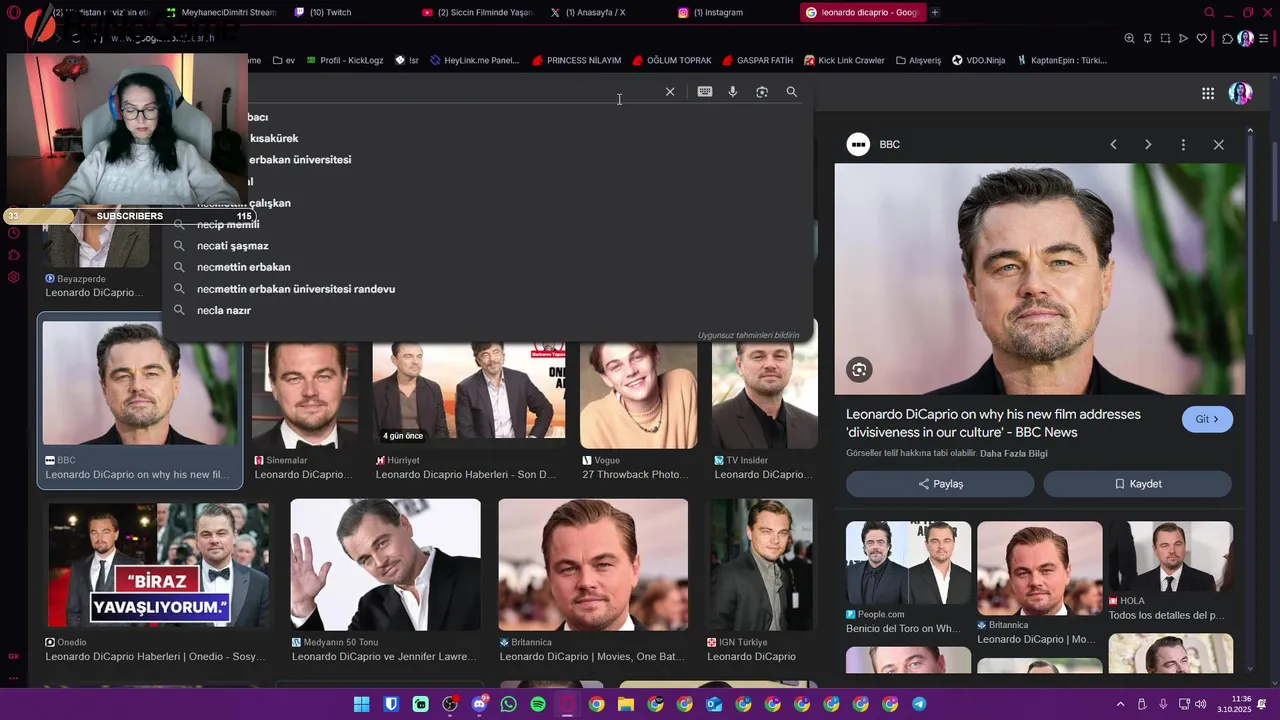
Task: Show hidden system tray icons
Action: point(1120,704)
